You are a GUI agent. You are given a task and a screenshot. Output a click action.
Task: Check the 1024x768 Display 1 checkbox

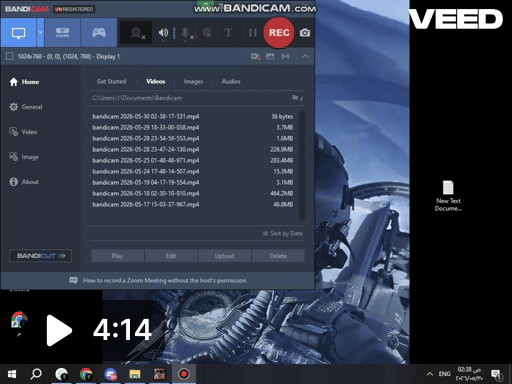tap(9, 56)
